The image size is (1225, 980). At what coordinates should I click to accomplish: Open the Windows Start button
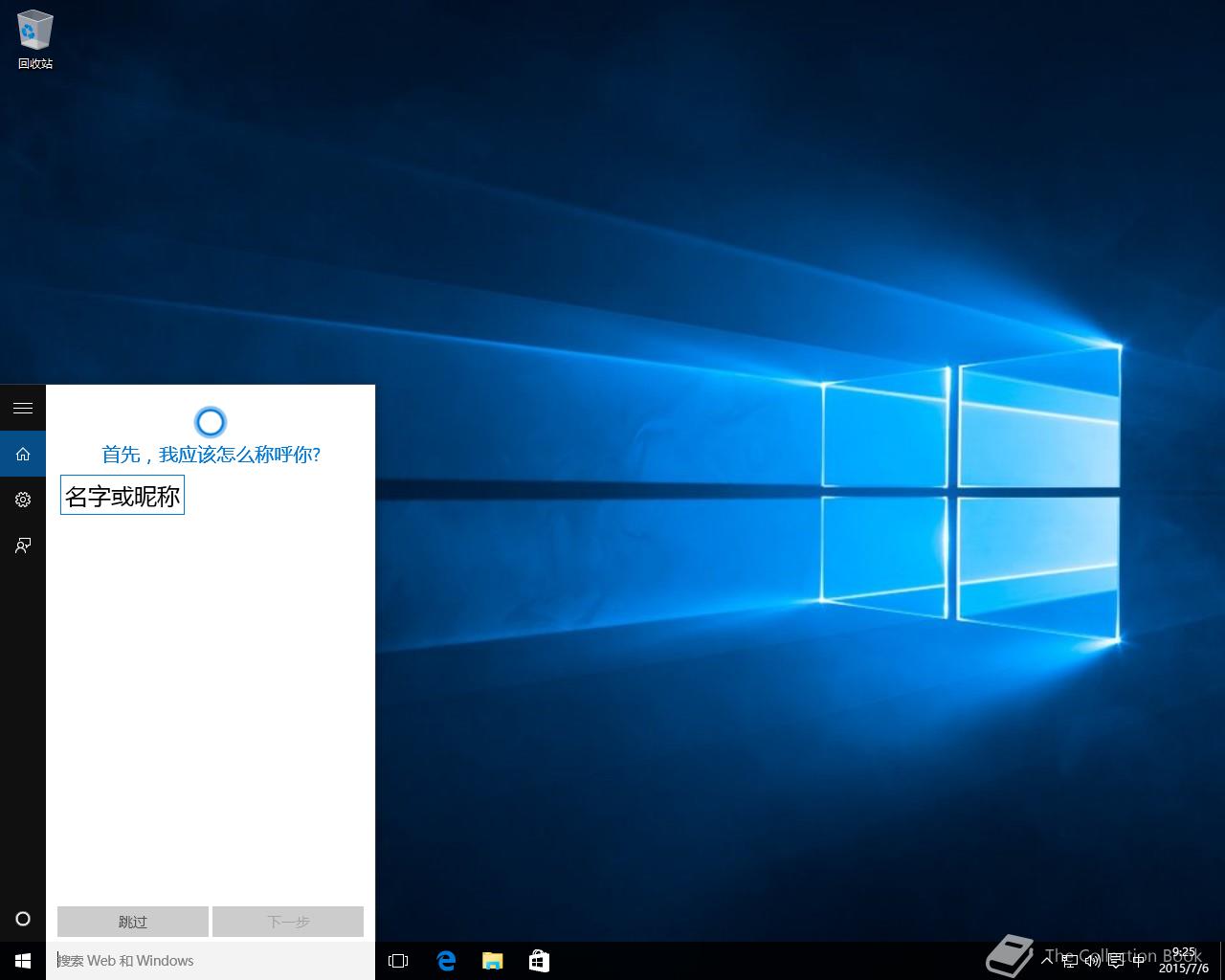point(23,961)
